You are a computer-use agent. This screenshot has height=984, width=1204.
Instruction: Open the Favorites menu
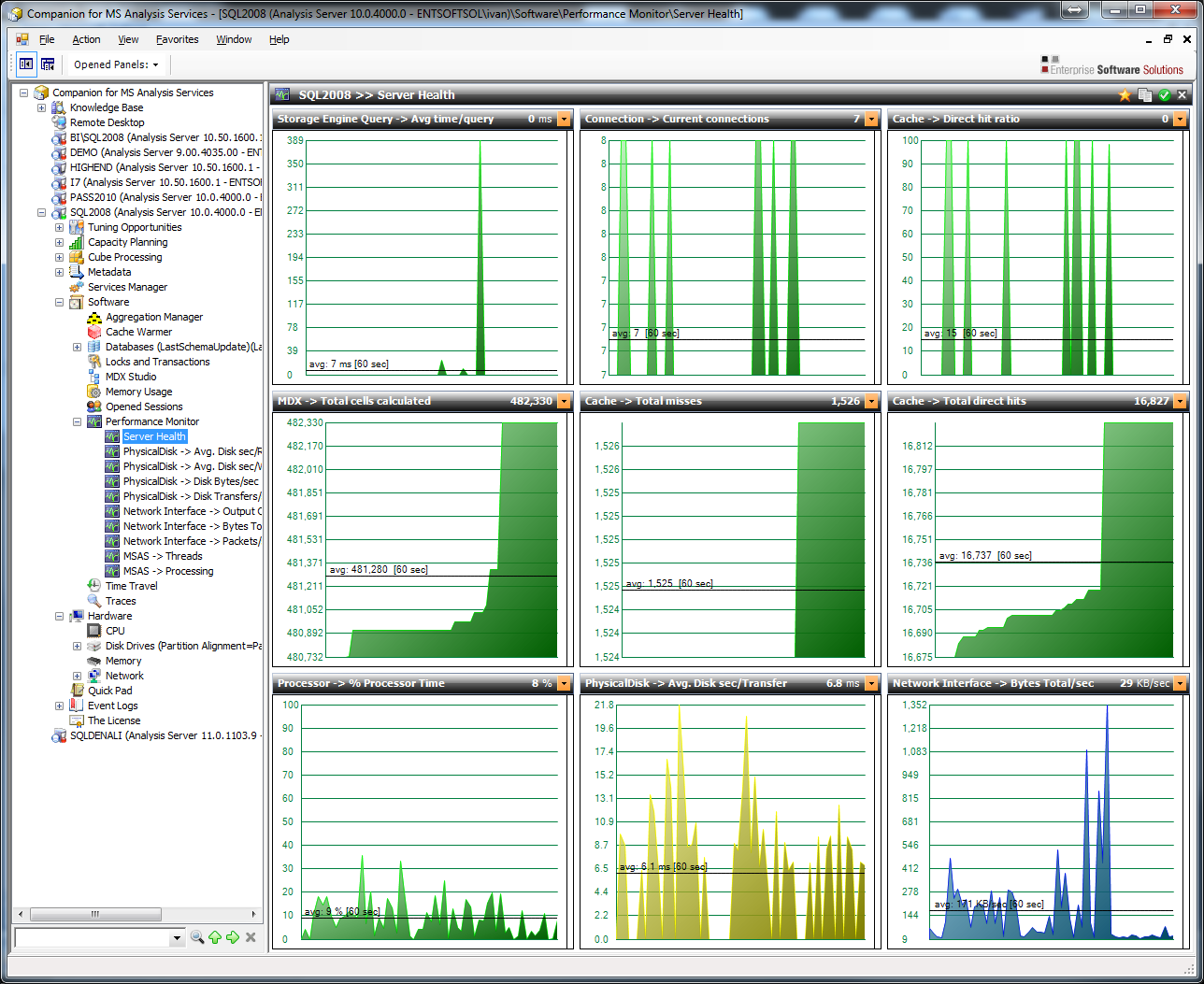tap(177, 39)
